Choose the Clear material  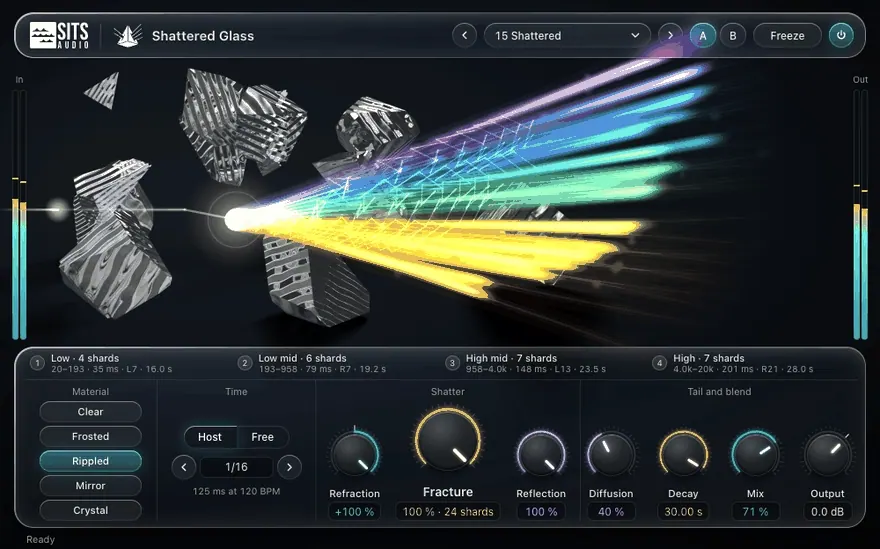90,411
